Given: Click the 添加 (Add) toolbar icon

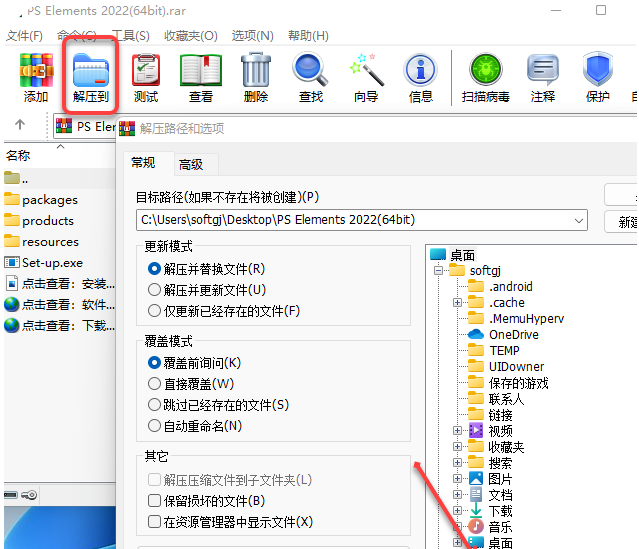Looking at the screenshot, I should coord(36,71).
